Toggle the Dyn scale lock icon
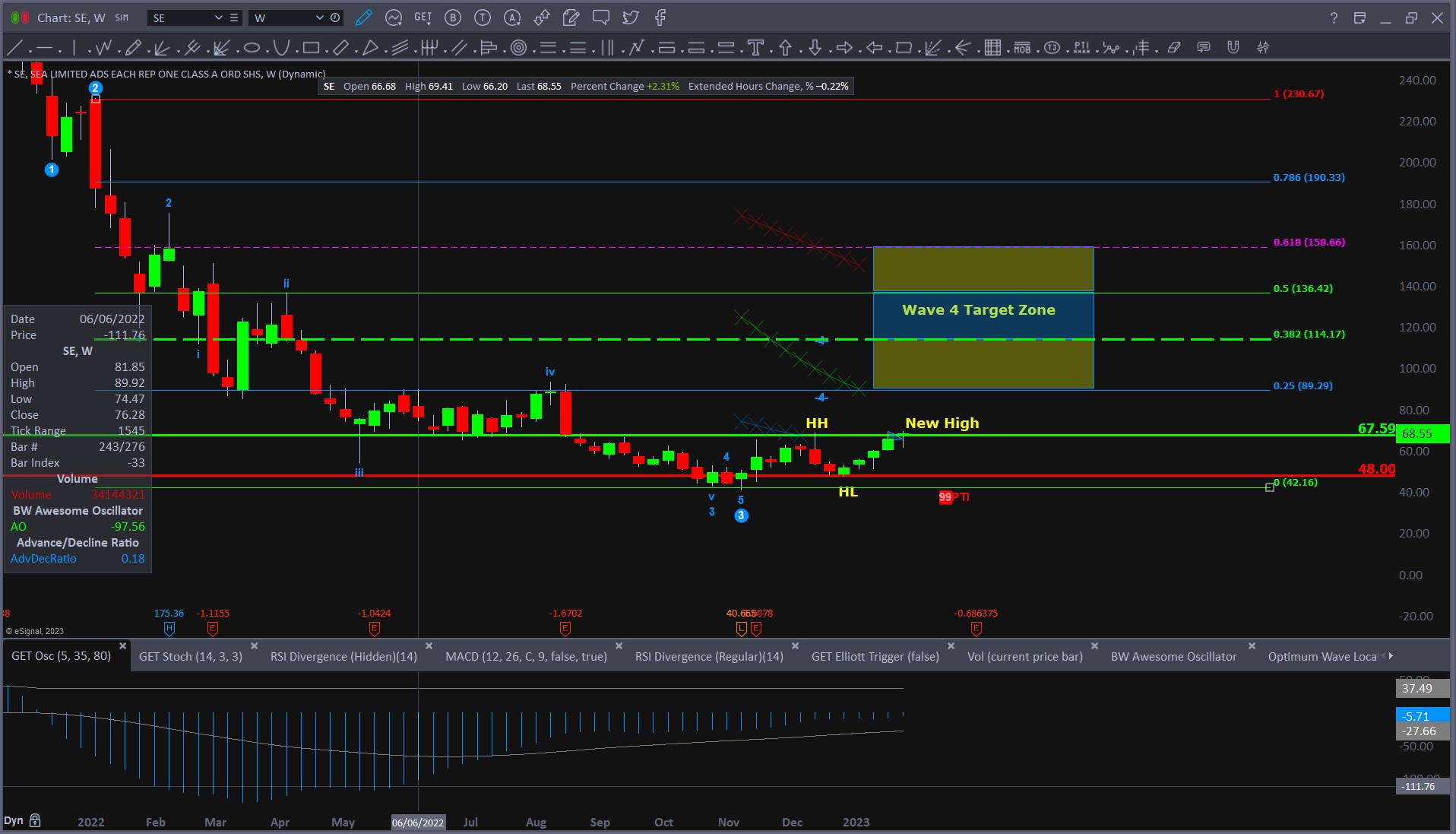Image resolution: width=1456 pixels, height=834 pixels. (35, 820)
